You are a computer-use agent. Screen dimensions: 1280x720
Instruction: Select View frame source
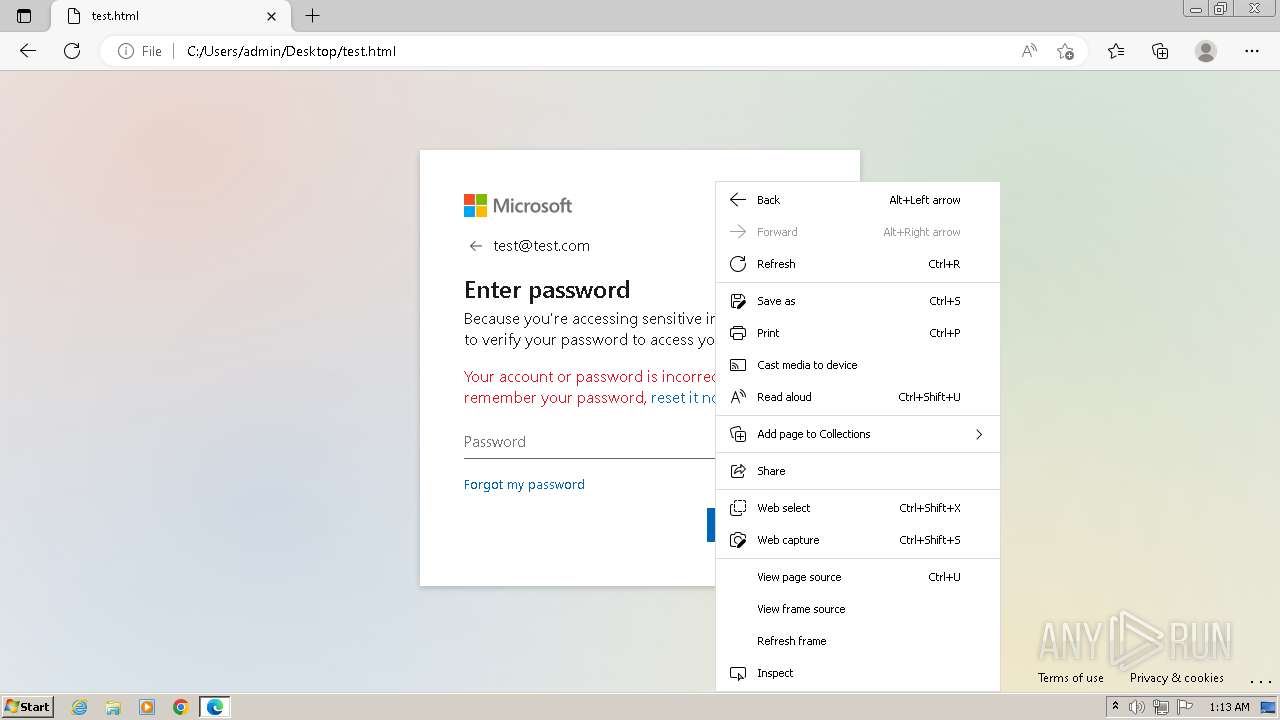858,609
